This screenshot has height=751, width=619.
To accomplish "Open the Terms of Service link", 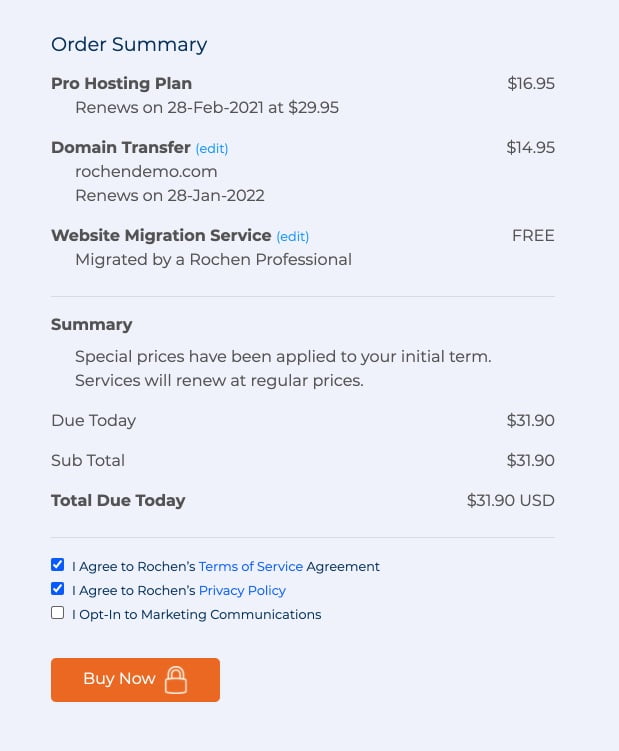I will [251, 566].
